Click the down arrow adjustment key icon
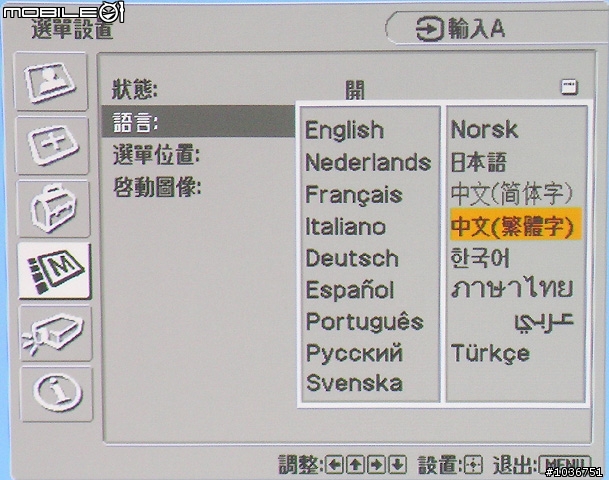609x480 pixels. click(x=397, y=464)
